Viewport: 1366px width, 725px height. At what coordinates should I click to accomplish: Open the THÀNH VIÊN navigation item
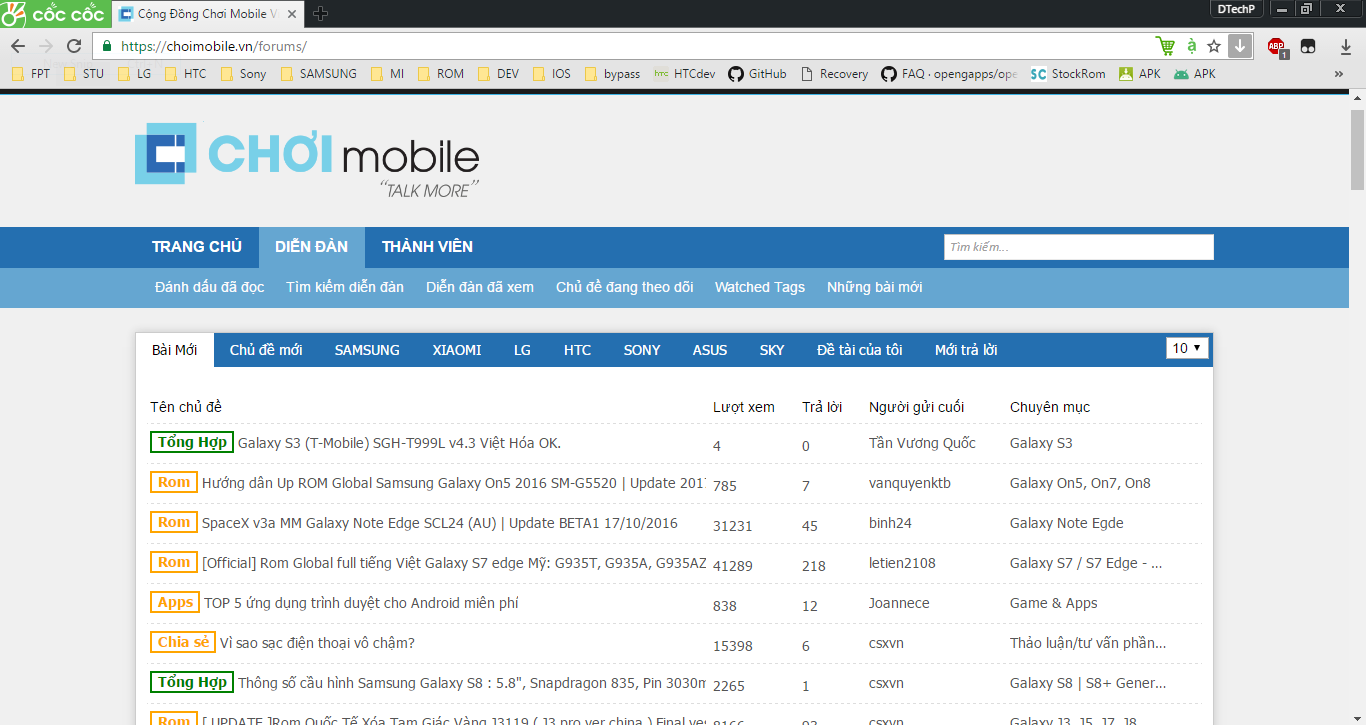point(427,247)
